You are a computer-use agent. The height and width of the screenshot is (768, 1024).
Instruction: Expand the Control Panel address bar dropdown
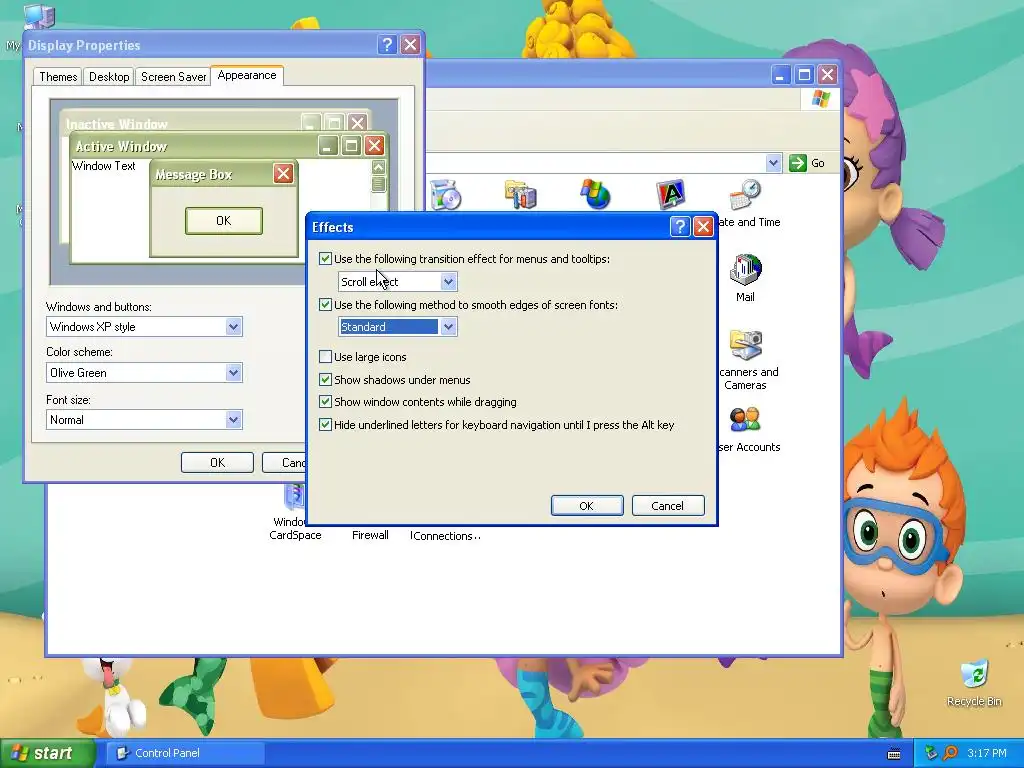coord(773,163)
